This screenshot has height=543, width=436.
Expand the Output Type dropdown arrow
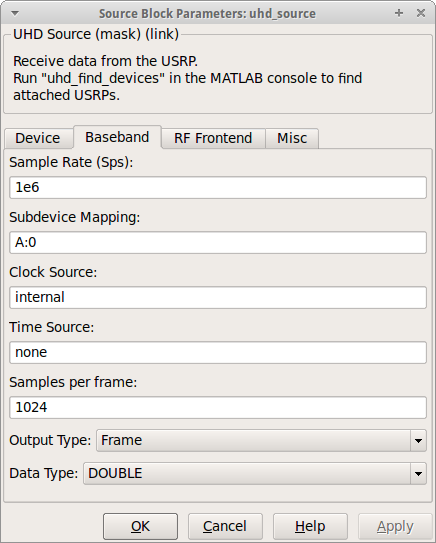click(418, 440)
